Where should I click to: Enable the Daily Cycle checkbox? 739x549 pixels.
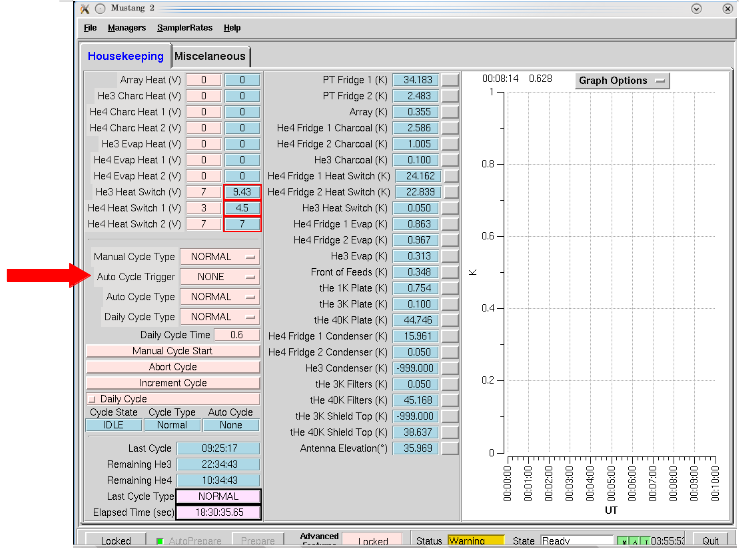point(92,400)
